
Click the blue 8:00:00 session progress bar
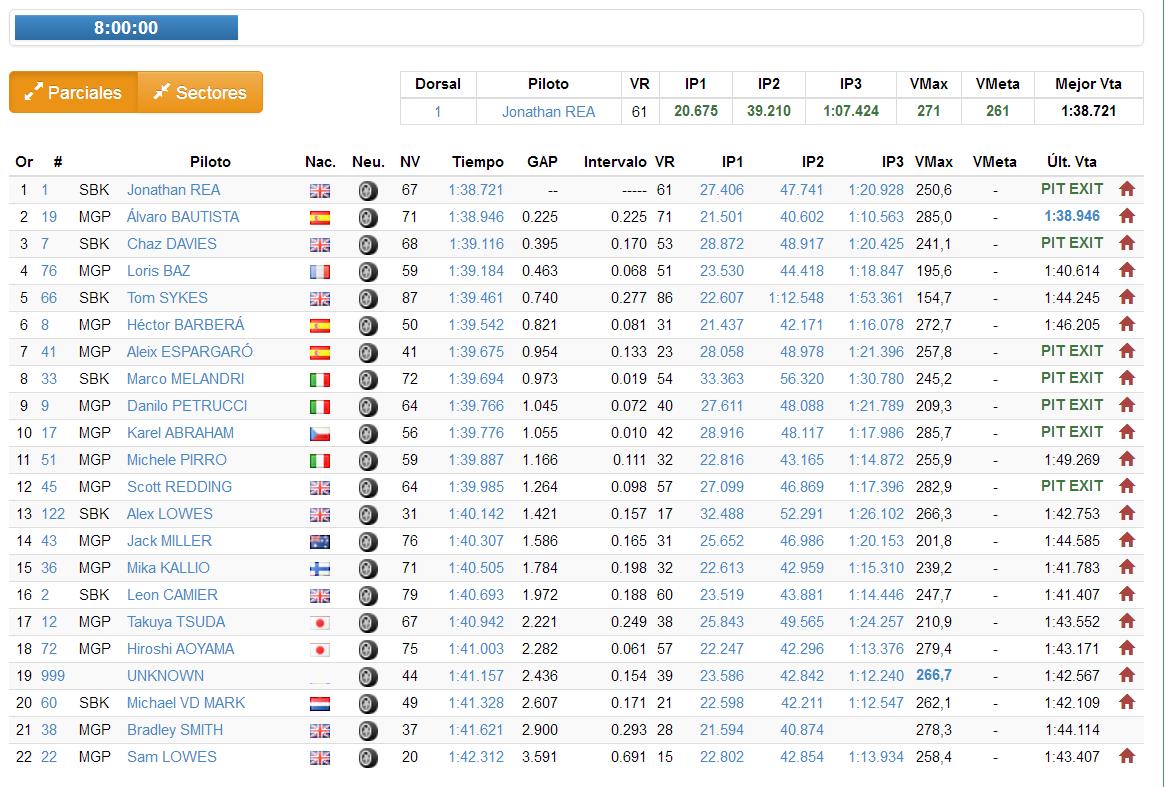pyautogui.click(x=126, y=28)
